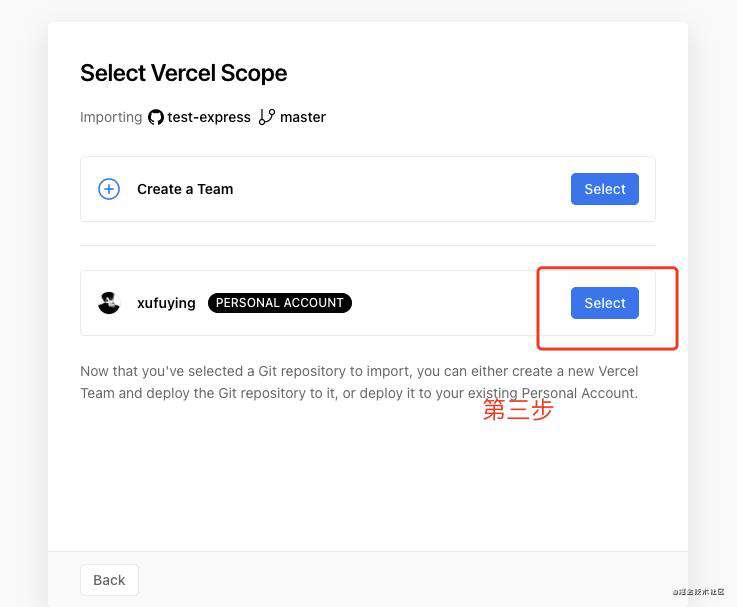737x607 pixels.
Task: Click the red 第三步 annotation text
Action: click(517, 410)
